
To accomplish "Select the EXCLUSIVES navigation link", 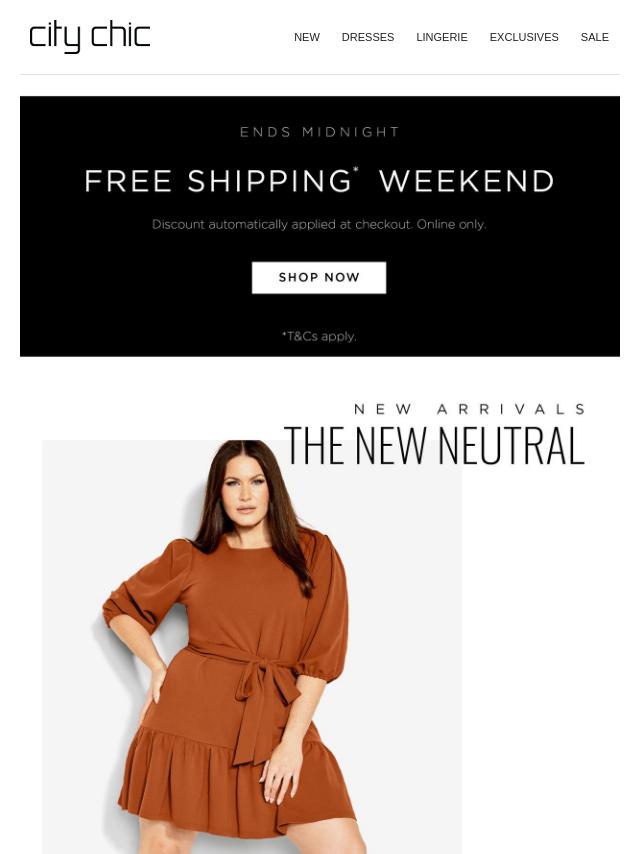I will click(524, 37).
